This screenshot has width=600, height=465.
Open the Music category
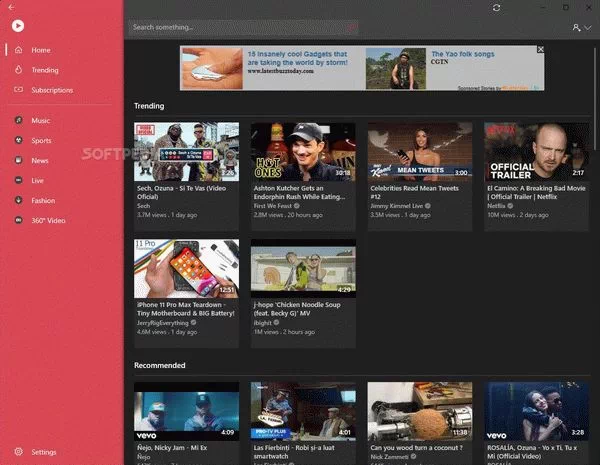(40, 121)
